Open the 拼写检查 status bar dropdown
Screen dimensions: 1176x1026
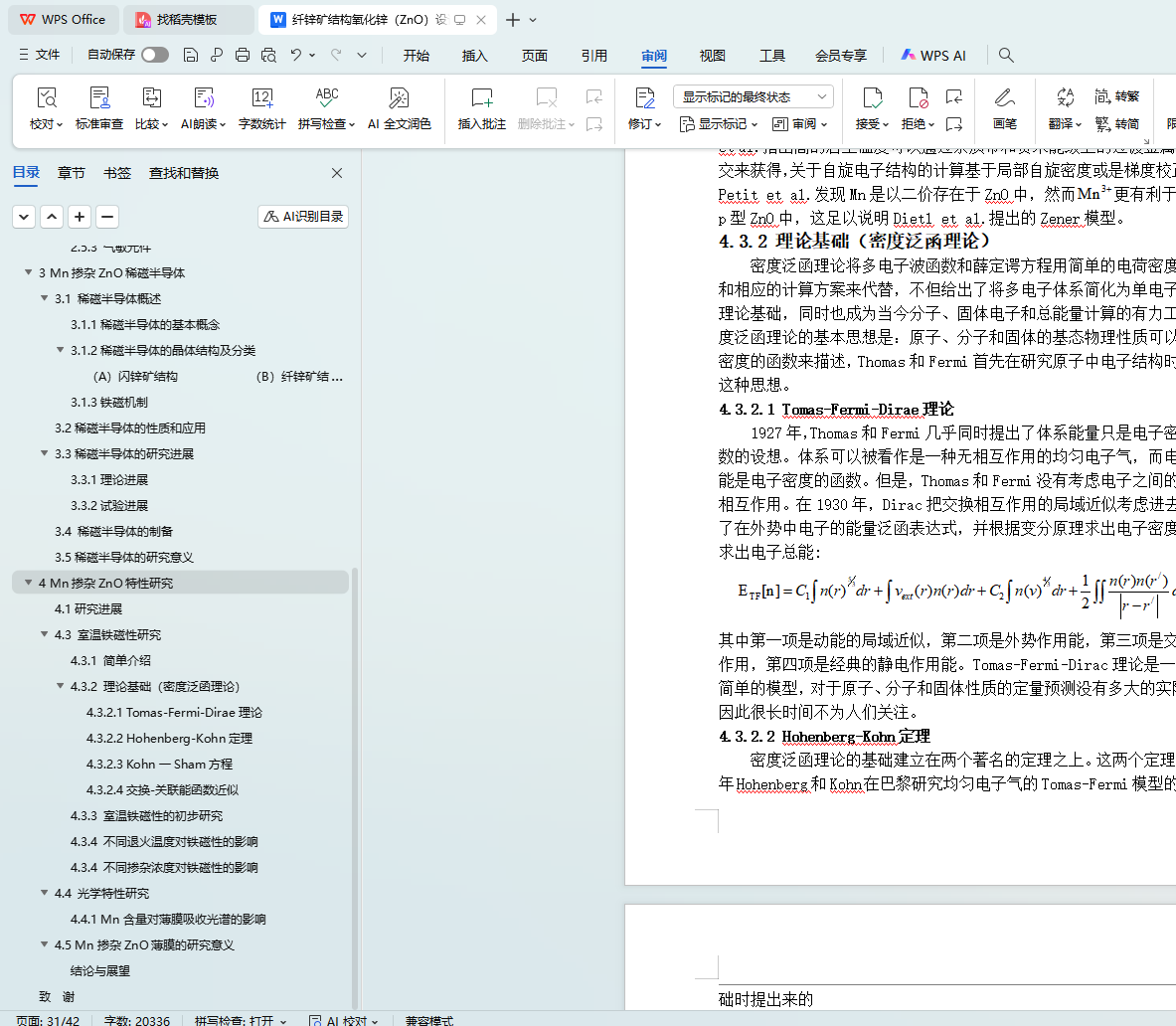pos(241,1020)
